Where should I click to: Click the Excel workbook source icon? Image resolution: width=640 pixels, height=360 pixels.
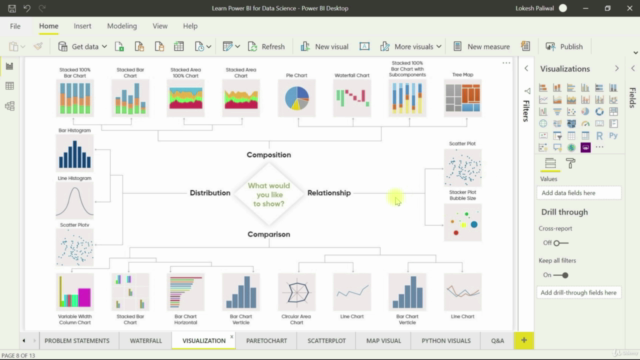click(x=120, y=47)
